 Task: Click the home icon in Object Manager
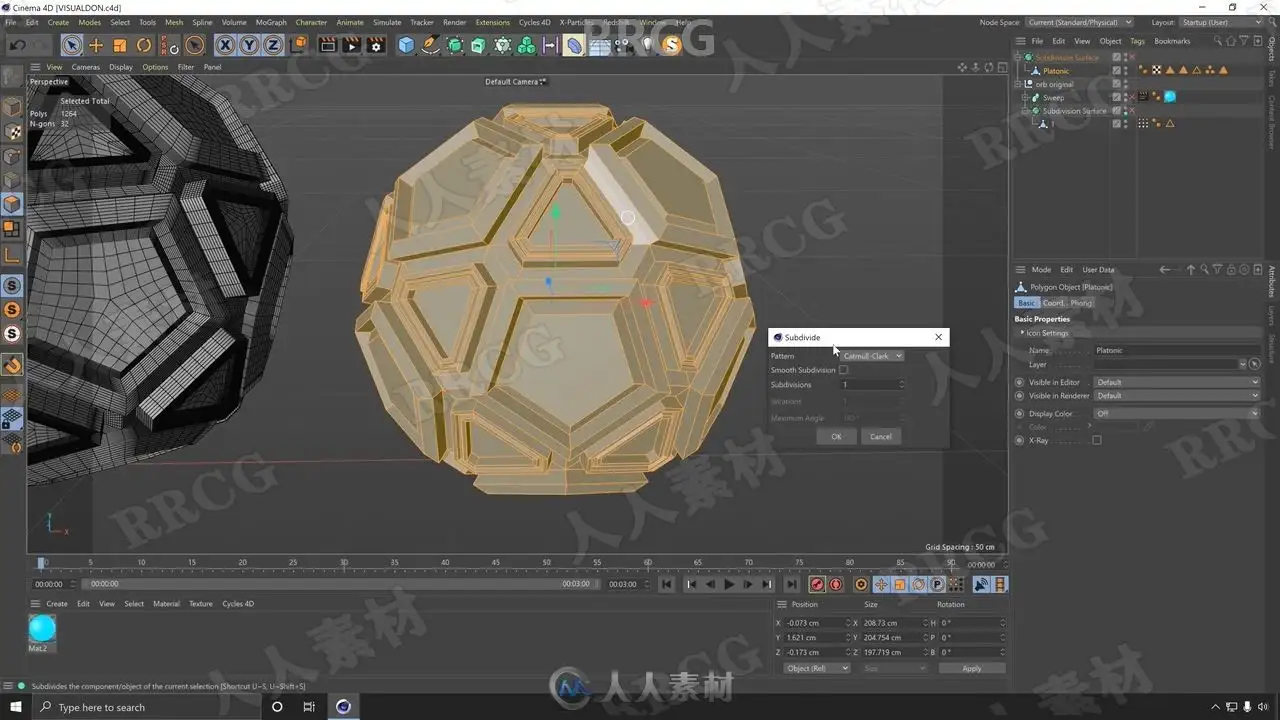point(1230,41)
